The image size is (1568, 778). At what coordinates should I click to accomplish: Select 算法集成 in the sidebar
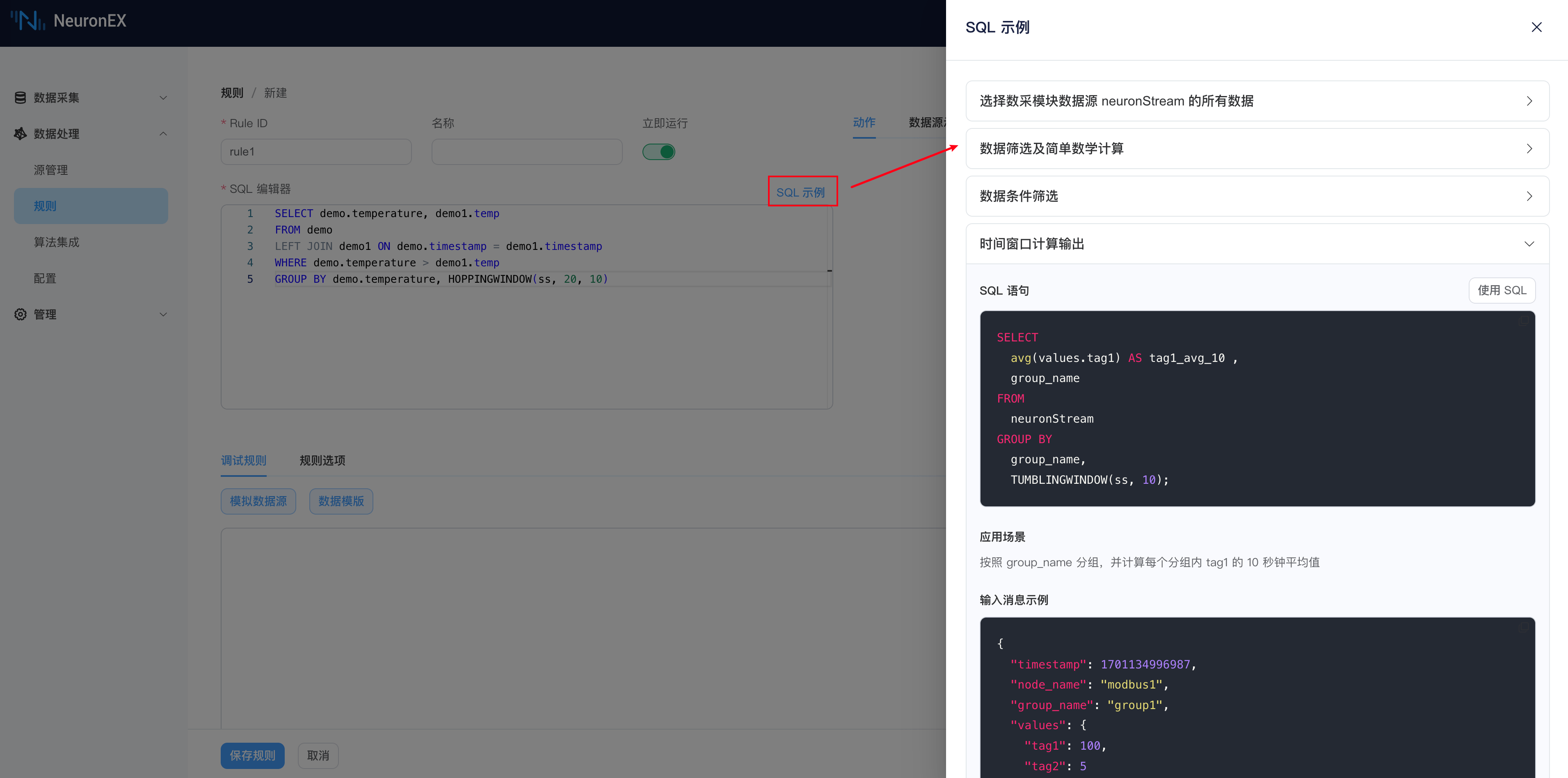[x=56, y=242]
